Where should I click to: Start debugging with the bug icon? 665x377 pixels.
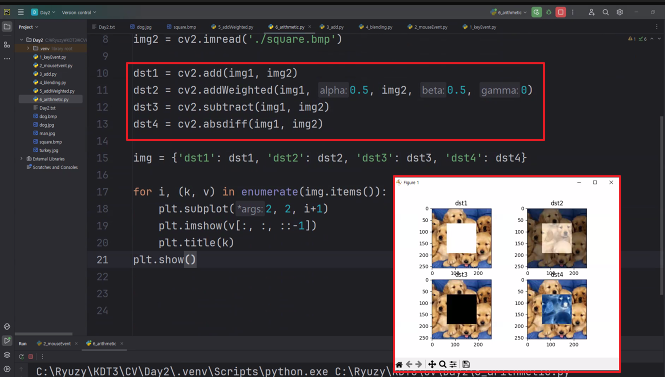coord(548,12)
